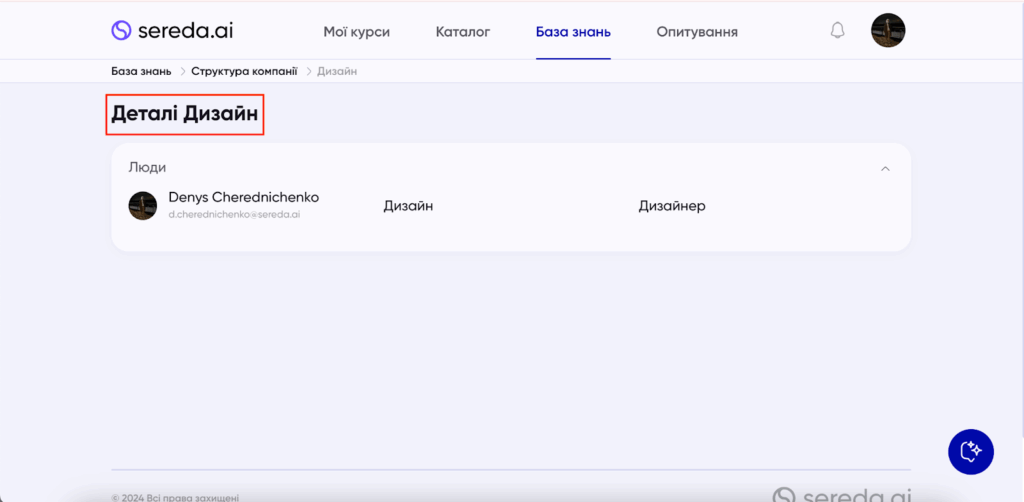Open the Denys Cherednichenko name link
This screenshot has height=502, width=1024.
point(243,197)
